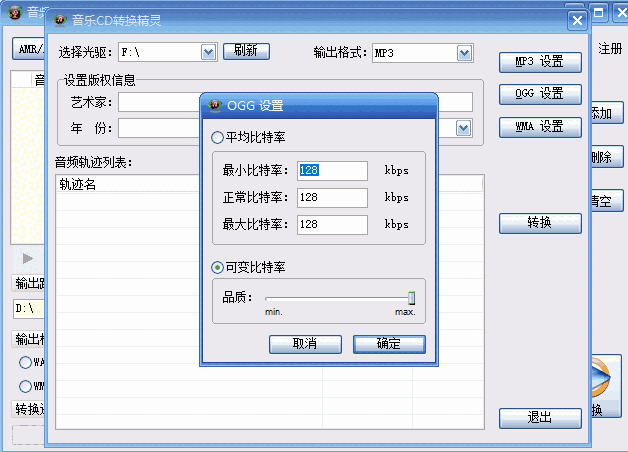Screen dimensions: 628x452
Task: Click the OGG settings dialog title icon
Action: [x=215, y=105]
